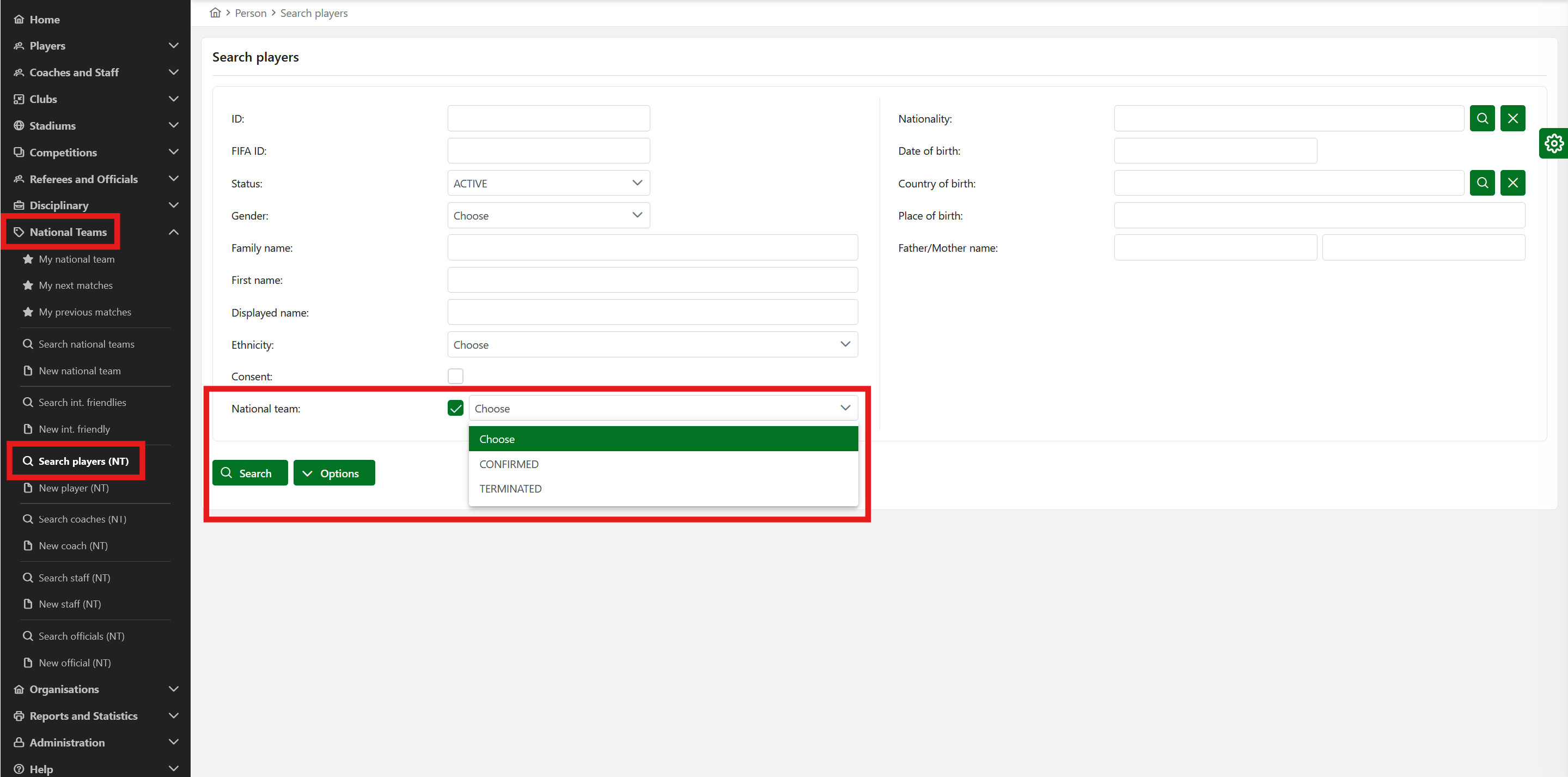Clear Nationality with the X icon

pos(1512,118)
